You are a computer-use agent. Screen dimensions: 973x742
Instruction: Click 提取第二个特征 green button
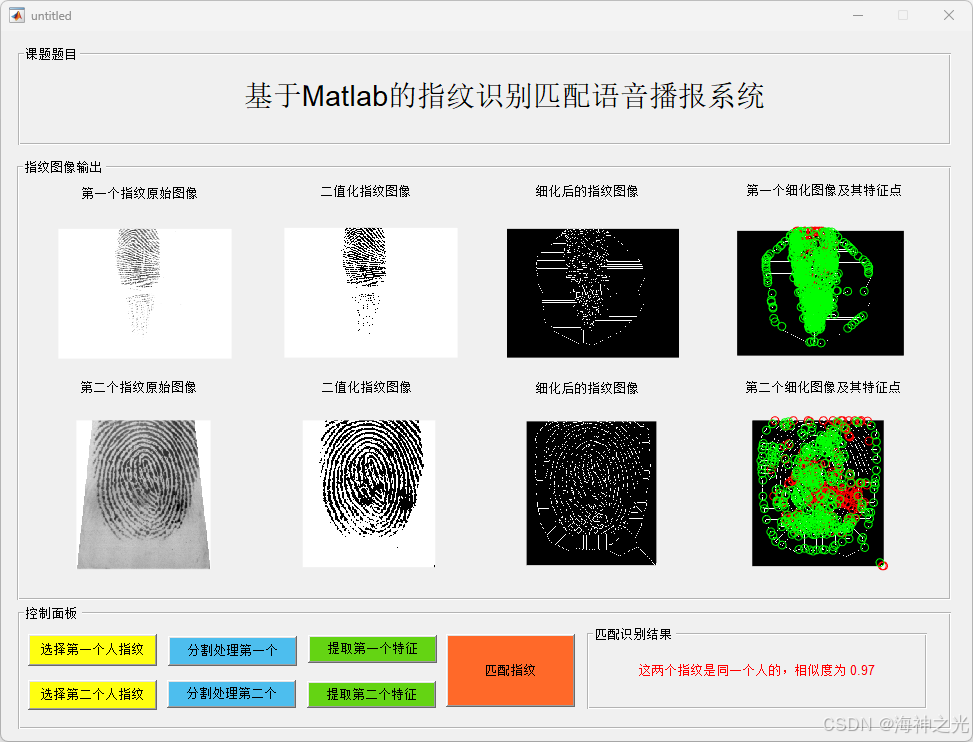(x=372, y=694)
